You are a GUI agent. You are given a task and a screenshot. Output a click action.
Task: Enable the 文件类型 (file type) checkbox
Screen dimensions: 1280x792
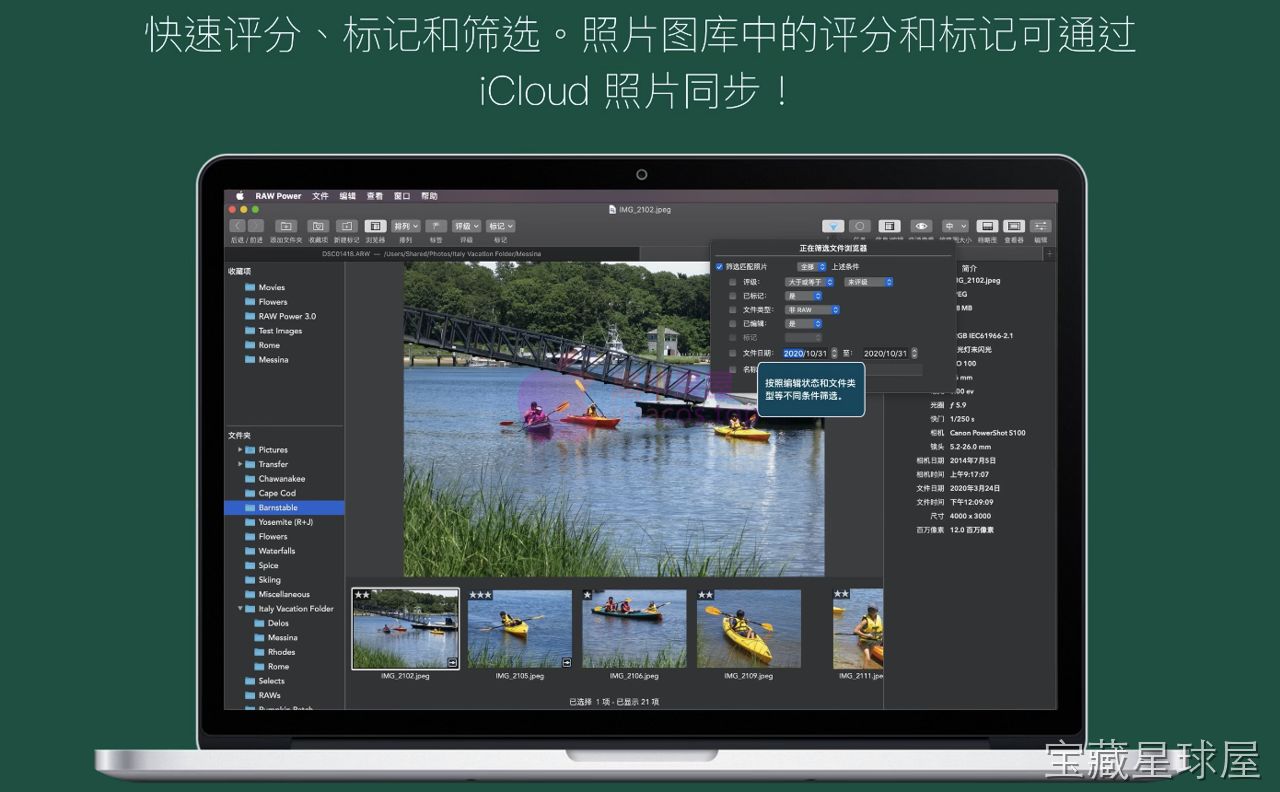(733, 310)
